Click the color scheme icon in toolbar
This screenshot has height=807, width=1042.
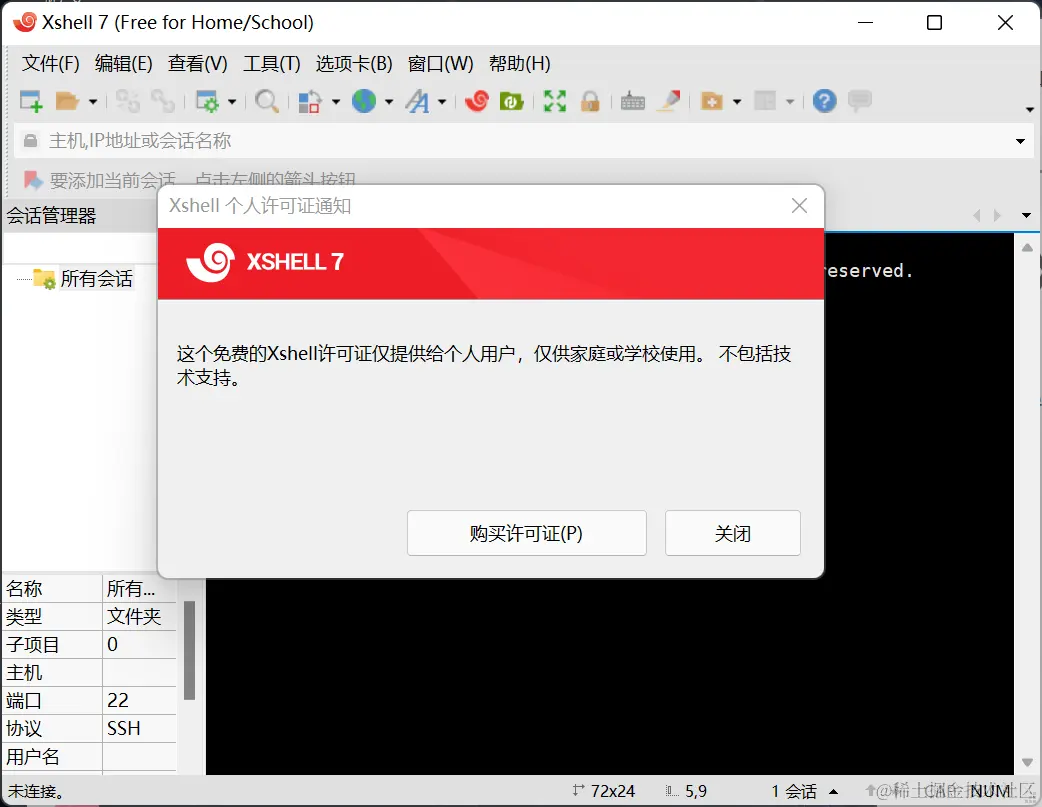tap(310, 101)
